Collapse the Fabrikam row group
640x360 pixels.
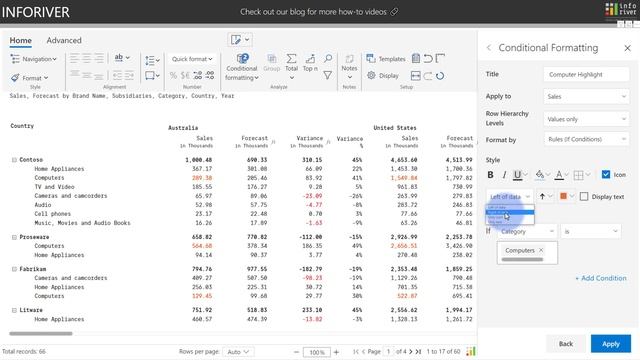click(x=14, y=269)
